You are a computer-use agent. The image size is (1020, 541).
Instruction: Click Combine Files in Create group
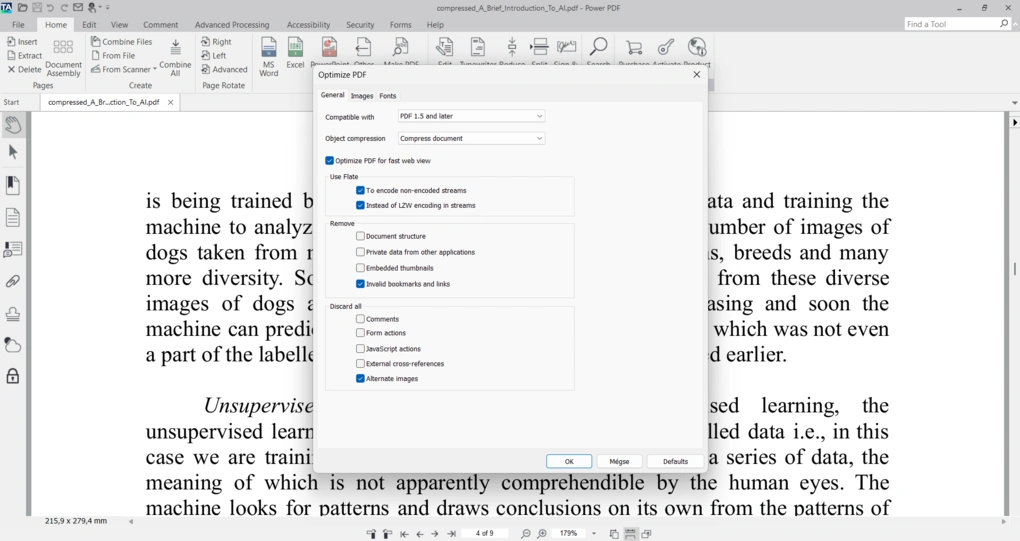[122, 42]
